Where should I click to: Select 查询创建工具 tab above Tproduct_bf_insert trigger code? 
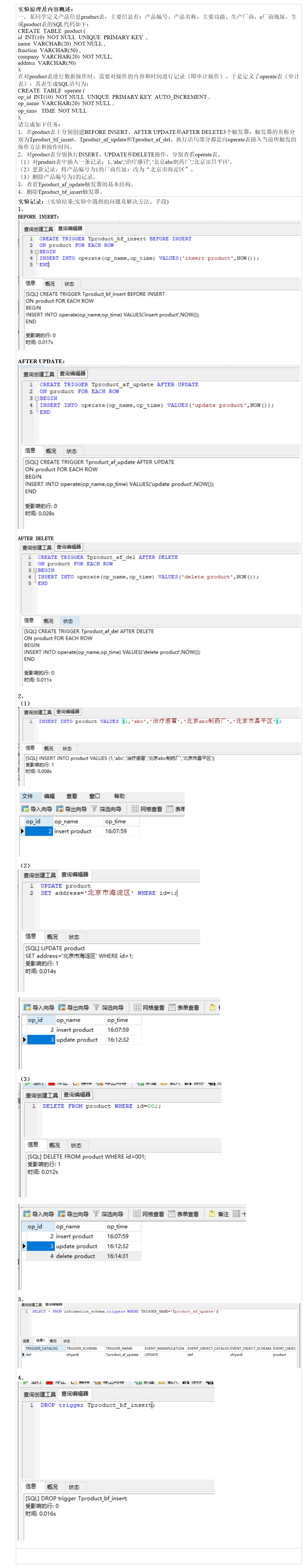38,229
